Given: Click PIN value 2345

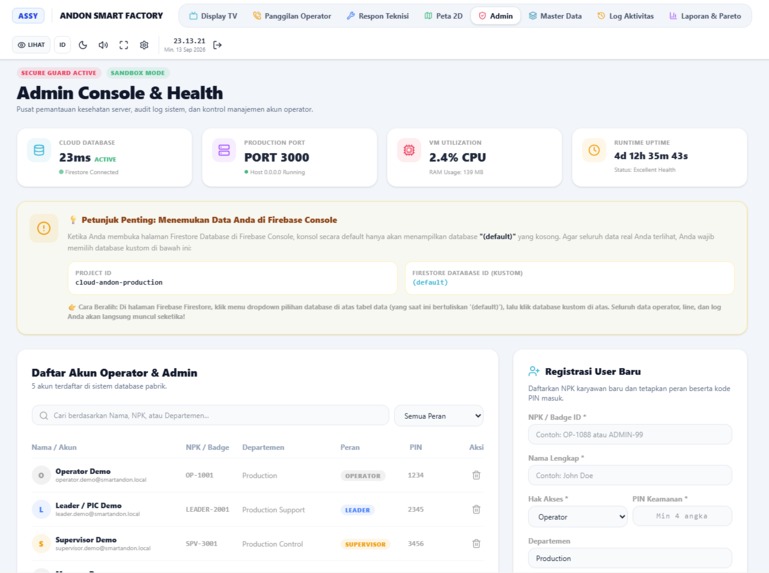Looking at the screenshot, I should click(x=415, y=510).
